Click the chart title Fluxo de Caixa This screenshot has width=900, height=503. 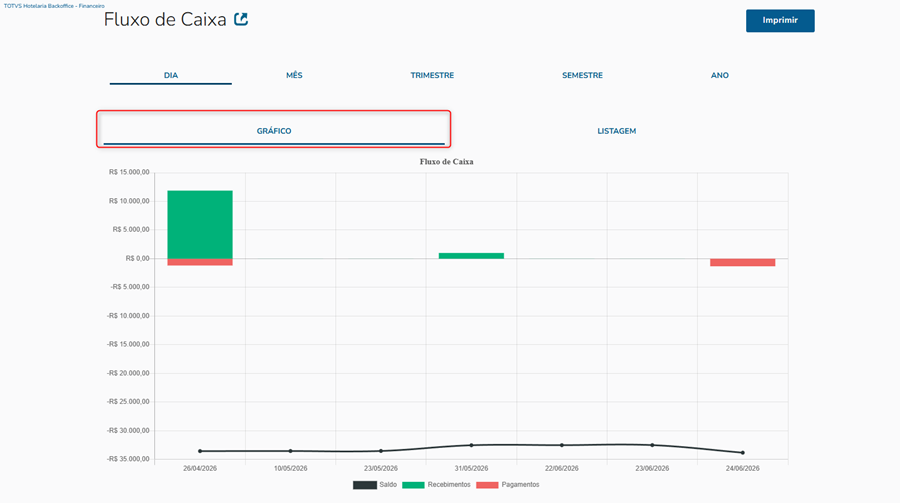[447, 162]
